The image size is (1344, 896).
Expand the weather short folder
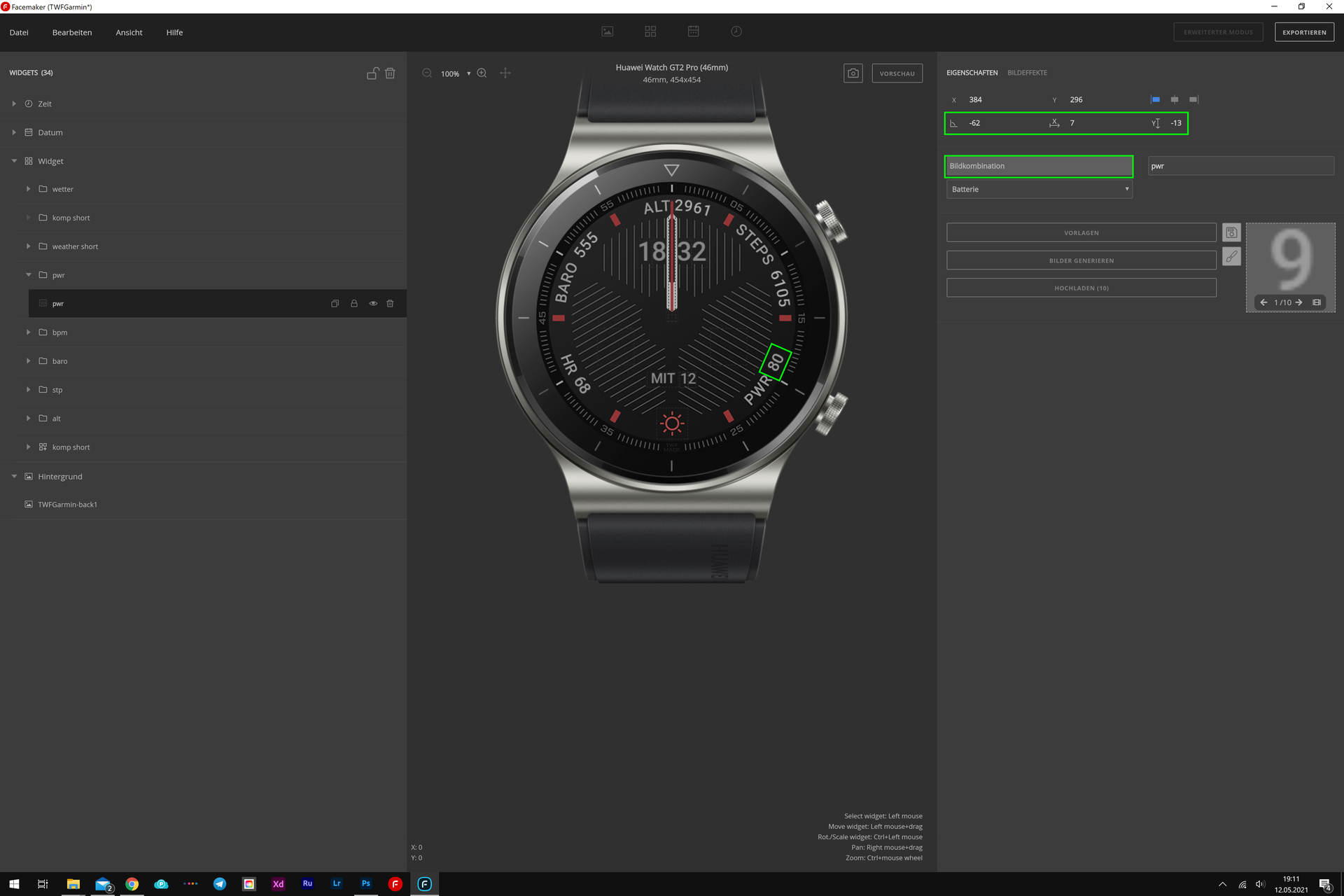click(x=28, y=246)
